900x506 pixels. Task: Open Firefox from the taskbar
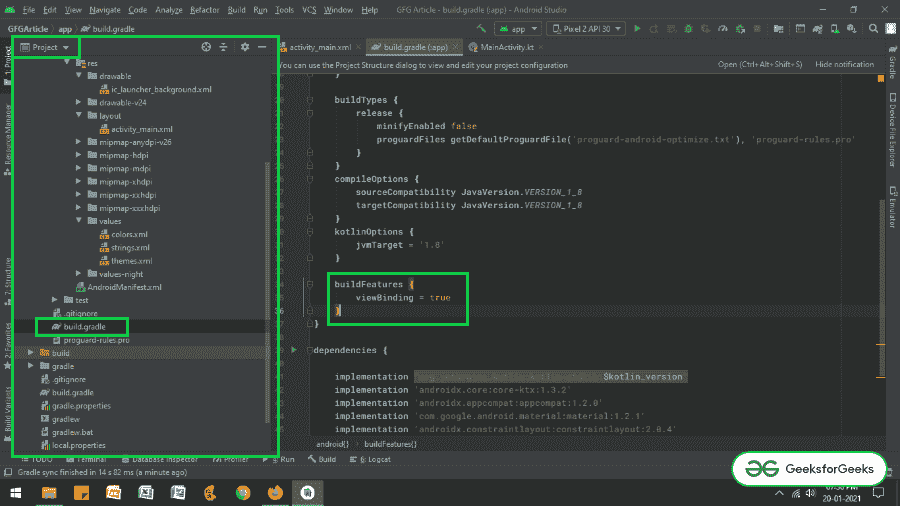275,493
